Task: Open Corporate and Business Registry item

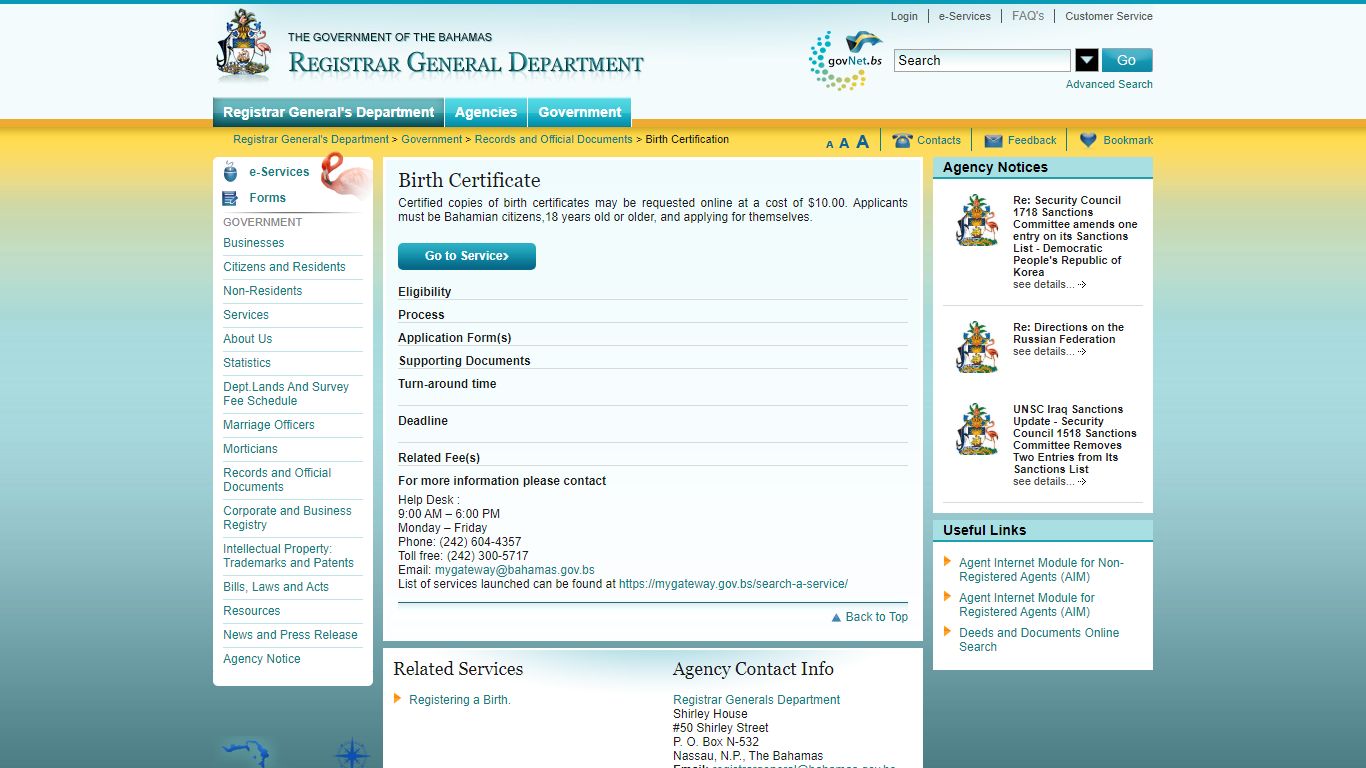Action: (x=287, y=518)
